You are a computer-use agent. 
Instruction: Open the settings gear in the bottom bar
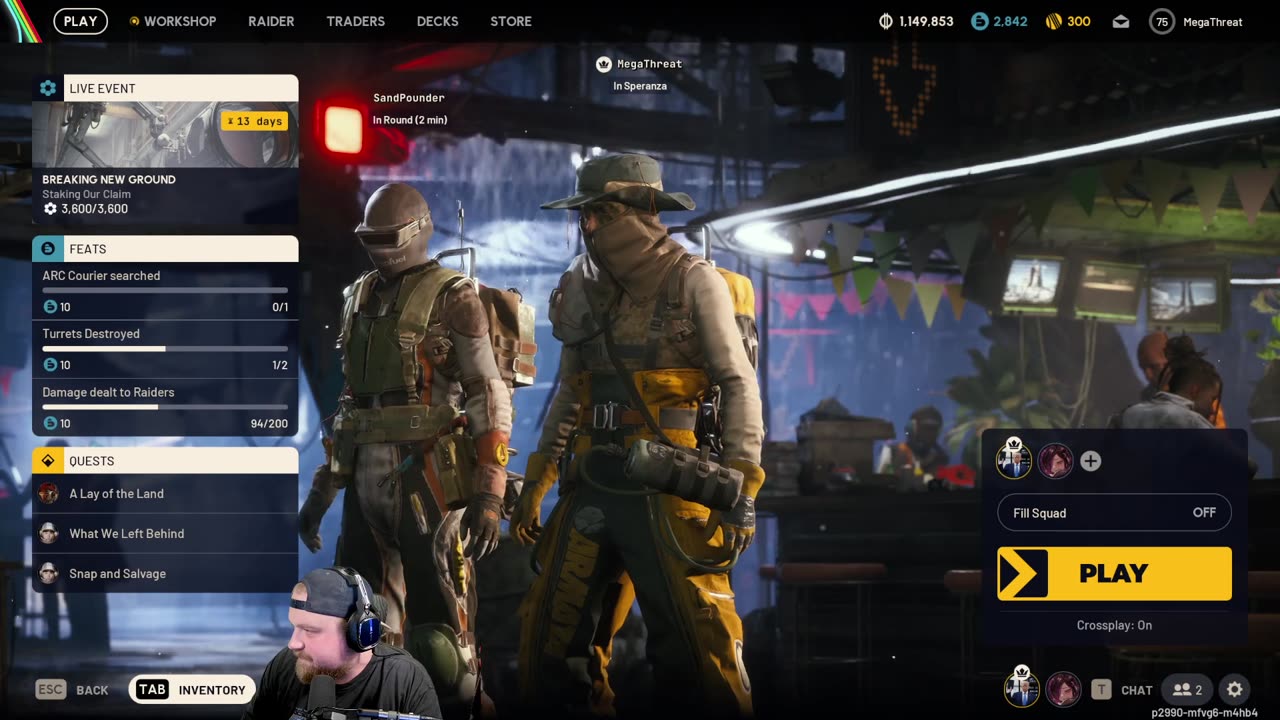[1235, 689]
